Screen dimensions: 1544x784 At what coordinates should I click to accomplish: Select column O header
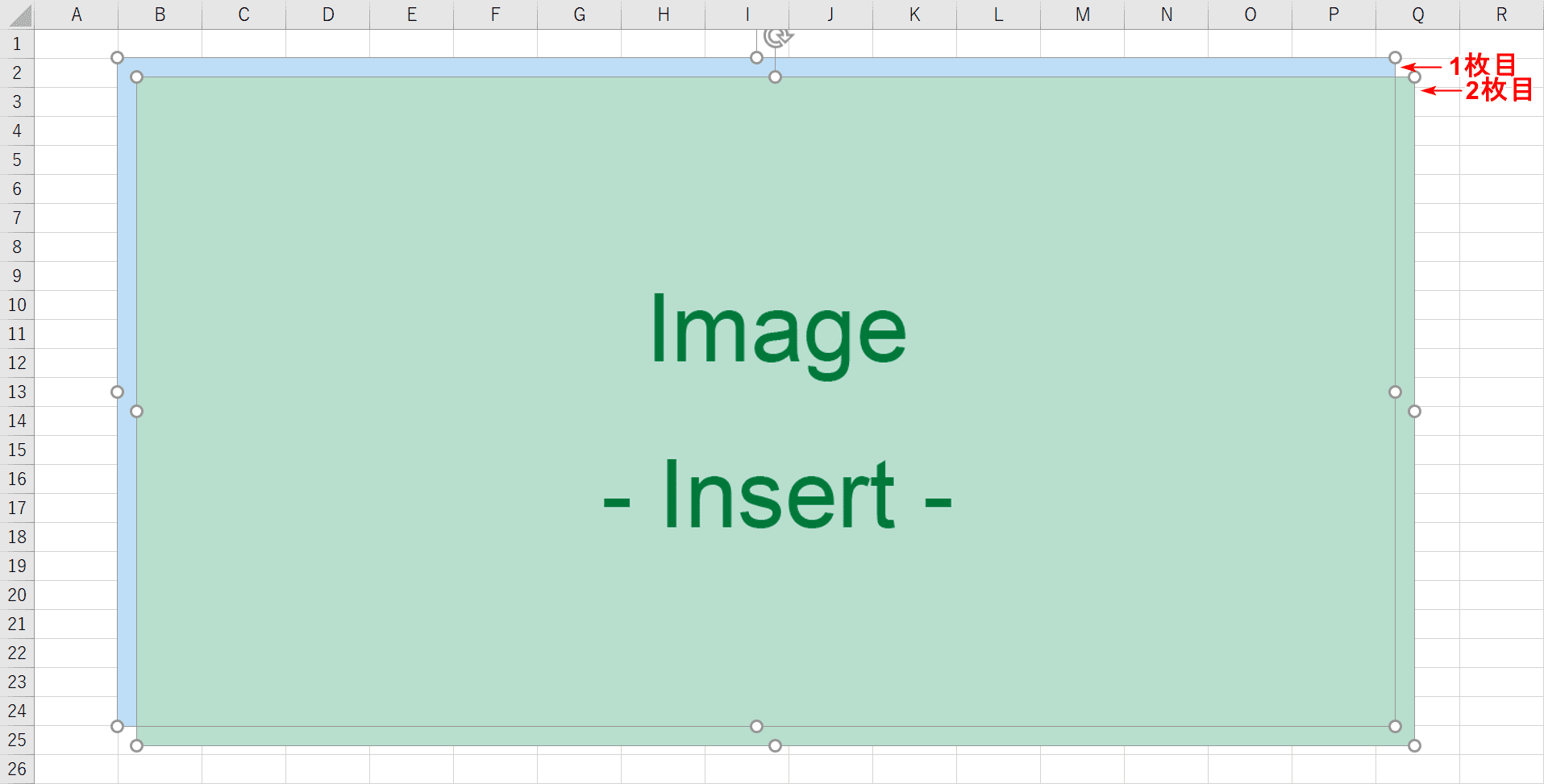click(1251, 15)
